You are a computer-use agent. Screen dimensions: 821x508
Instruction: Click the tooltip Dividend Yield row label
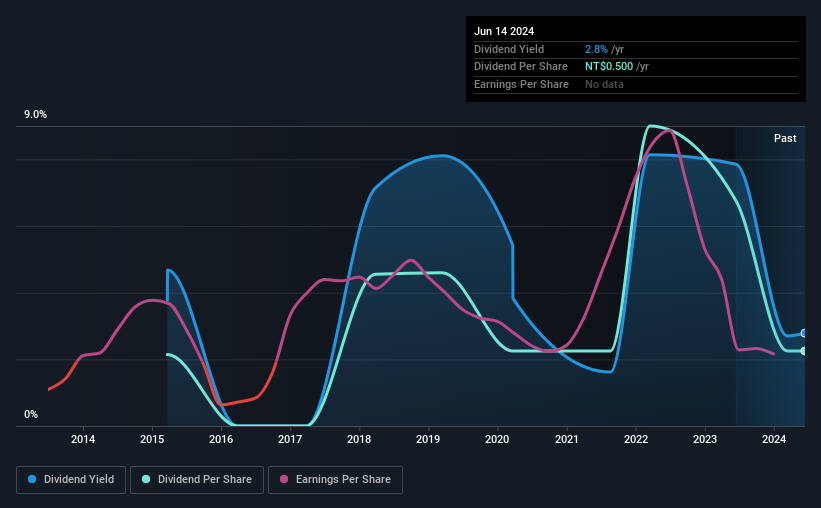509,49
